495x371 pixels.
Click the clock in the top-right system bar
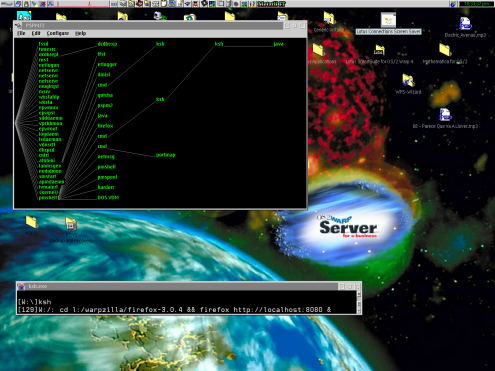(x=476, y=4)
